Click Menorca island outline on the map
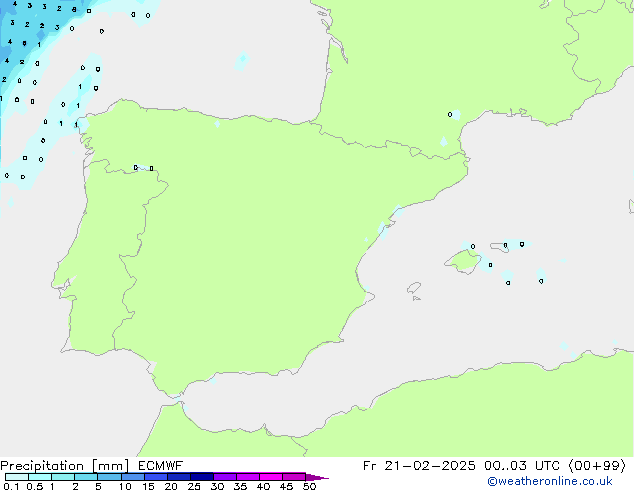This screenshot has height=490, width=634. [x=500, y=247]
